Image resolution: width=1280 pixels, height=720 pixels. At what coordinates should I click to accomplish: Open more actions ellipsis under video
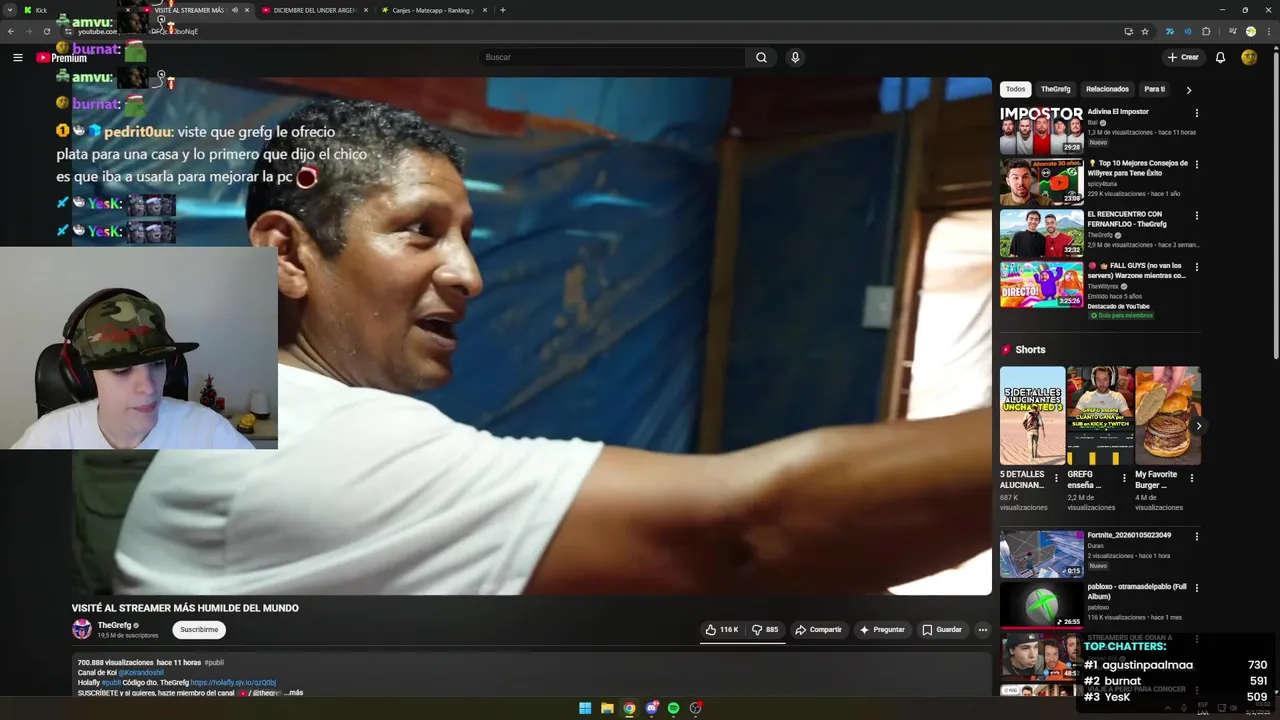click(x=983, y=629)
